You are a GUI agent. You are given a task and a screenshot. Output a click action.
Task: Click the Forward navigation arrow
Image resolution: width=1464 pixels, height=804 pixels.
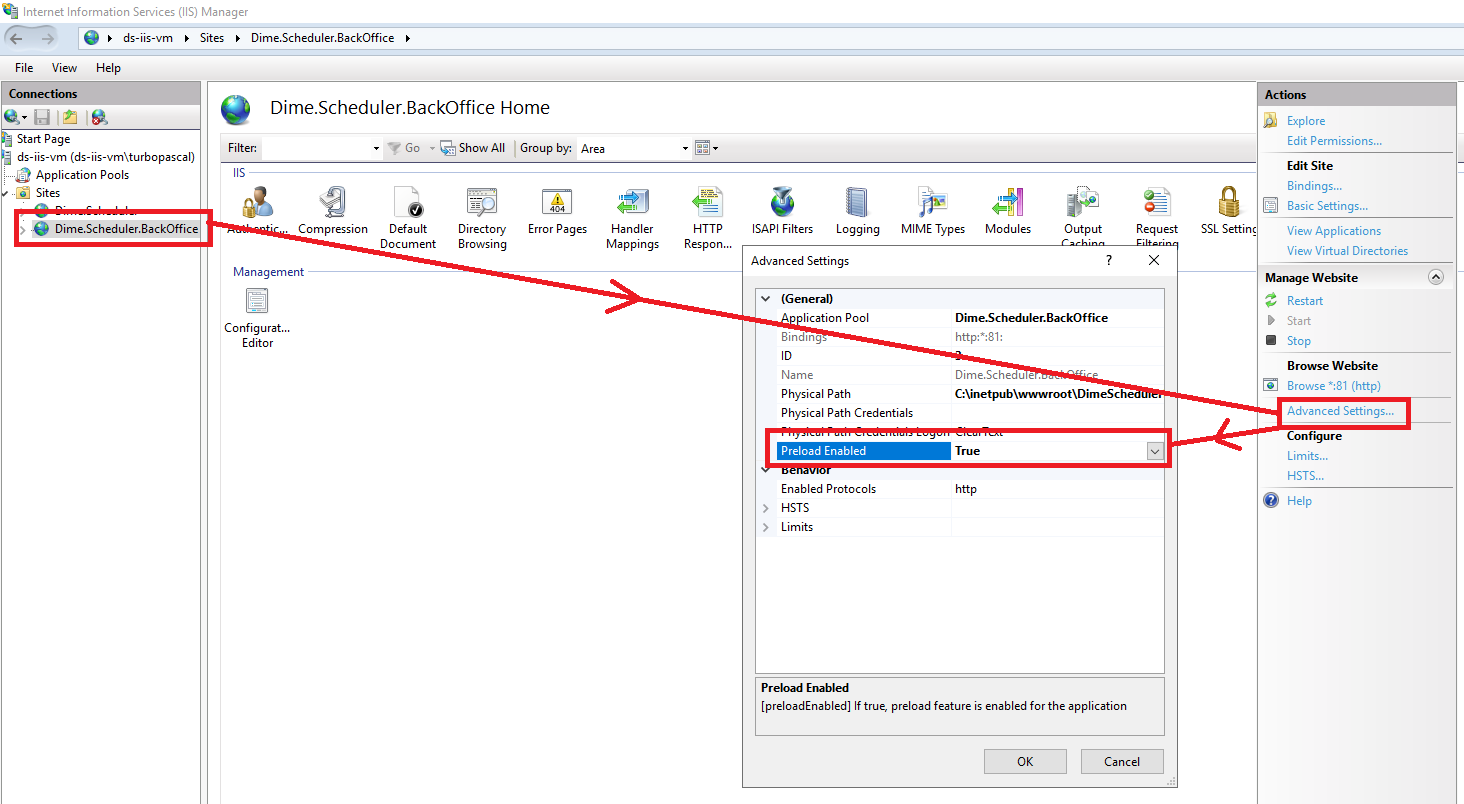tap(47, 38)
